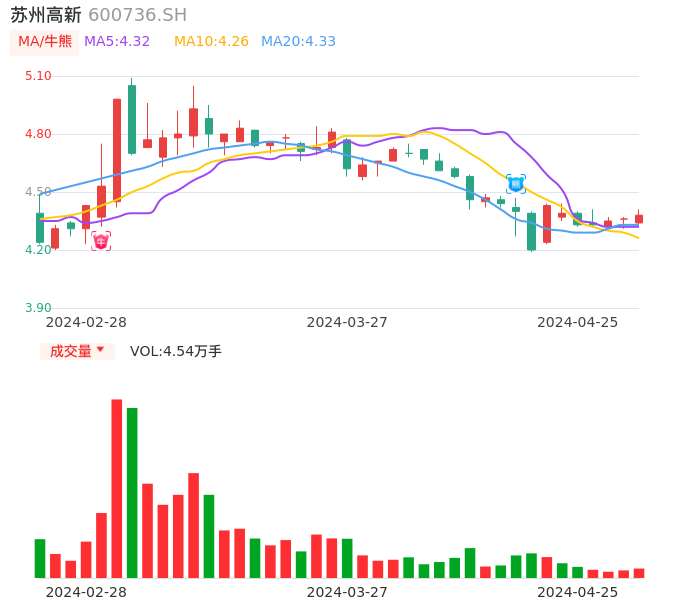The height and width of the screenshot is (606, 686).
Task: Click the large red candlestick reaching 4.98
Action: pos(117,150)
